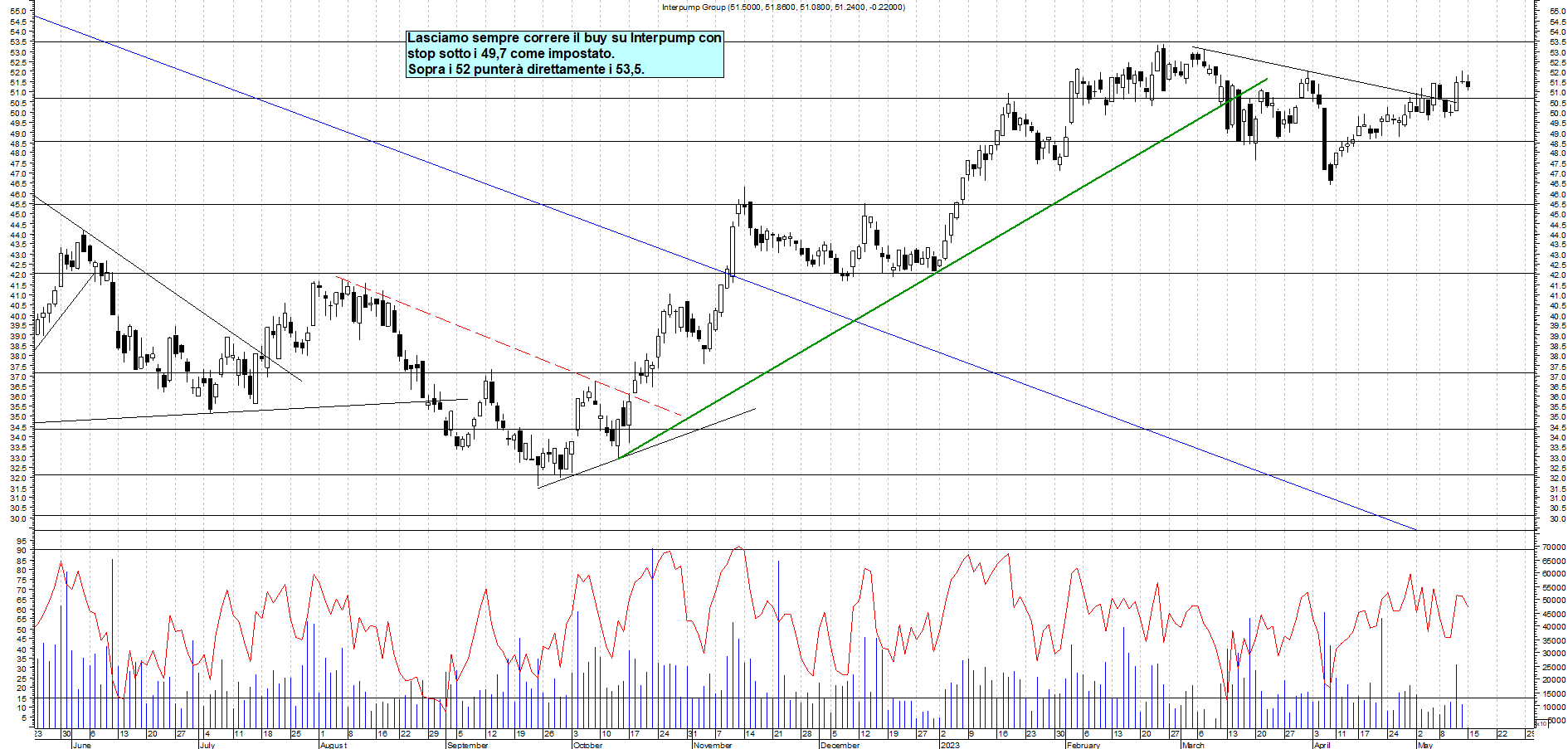This screenshot has width=1568, height=749.
Task: Click the February month label
Action: coord(1083,745)
